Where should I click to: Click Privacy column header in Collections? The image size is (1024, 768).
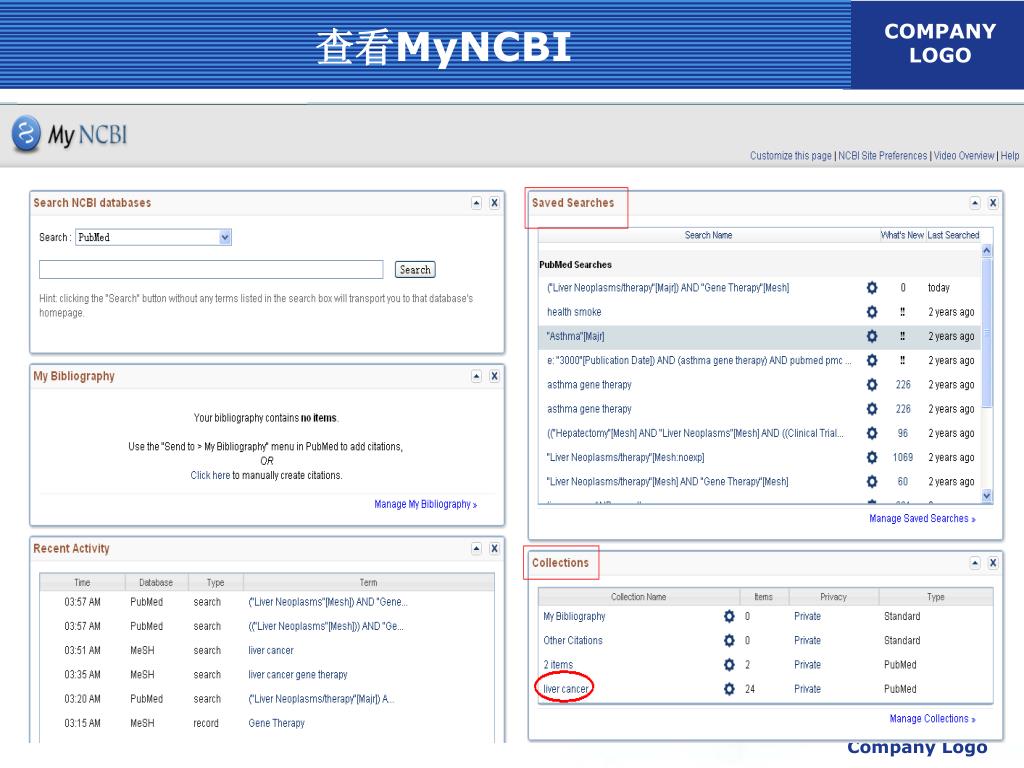pos(833,597)
